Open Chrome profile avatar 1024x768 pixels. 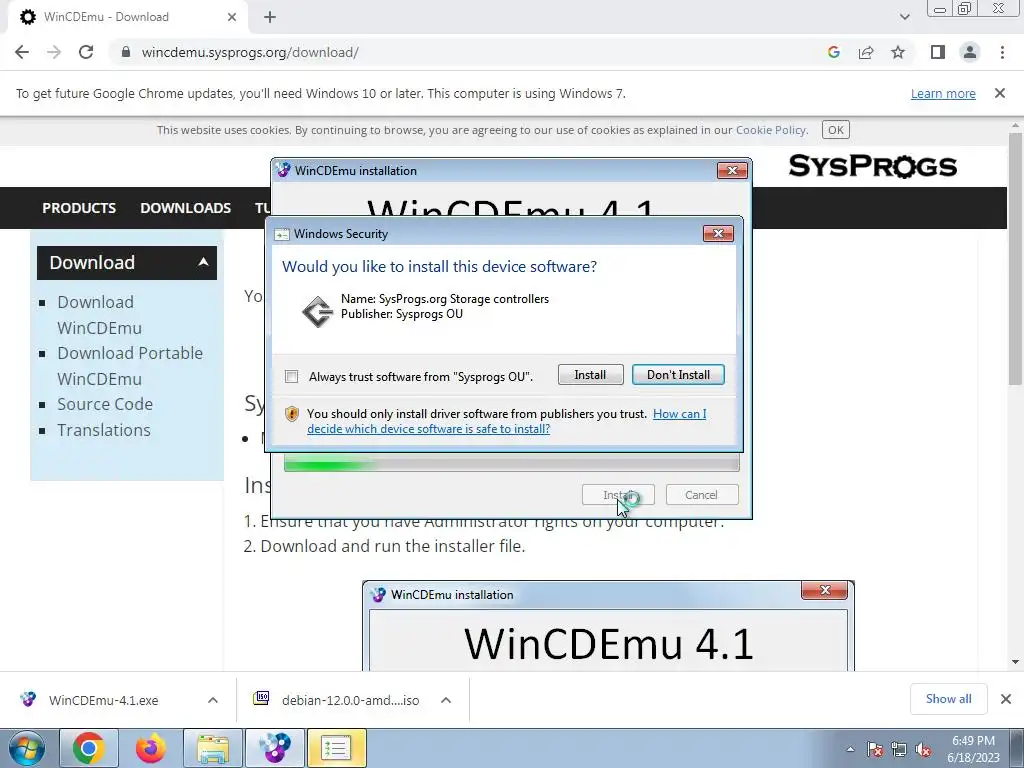(x=970, y=52)
